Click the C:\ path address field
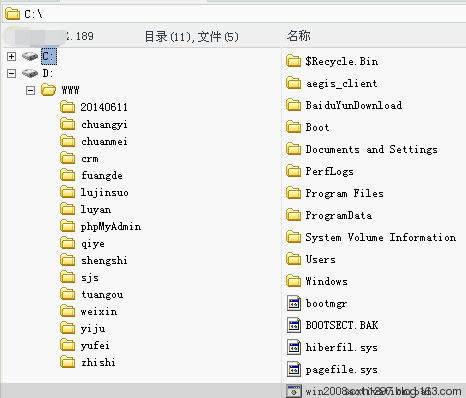466x398 pixels. 233,14
